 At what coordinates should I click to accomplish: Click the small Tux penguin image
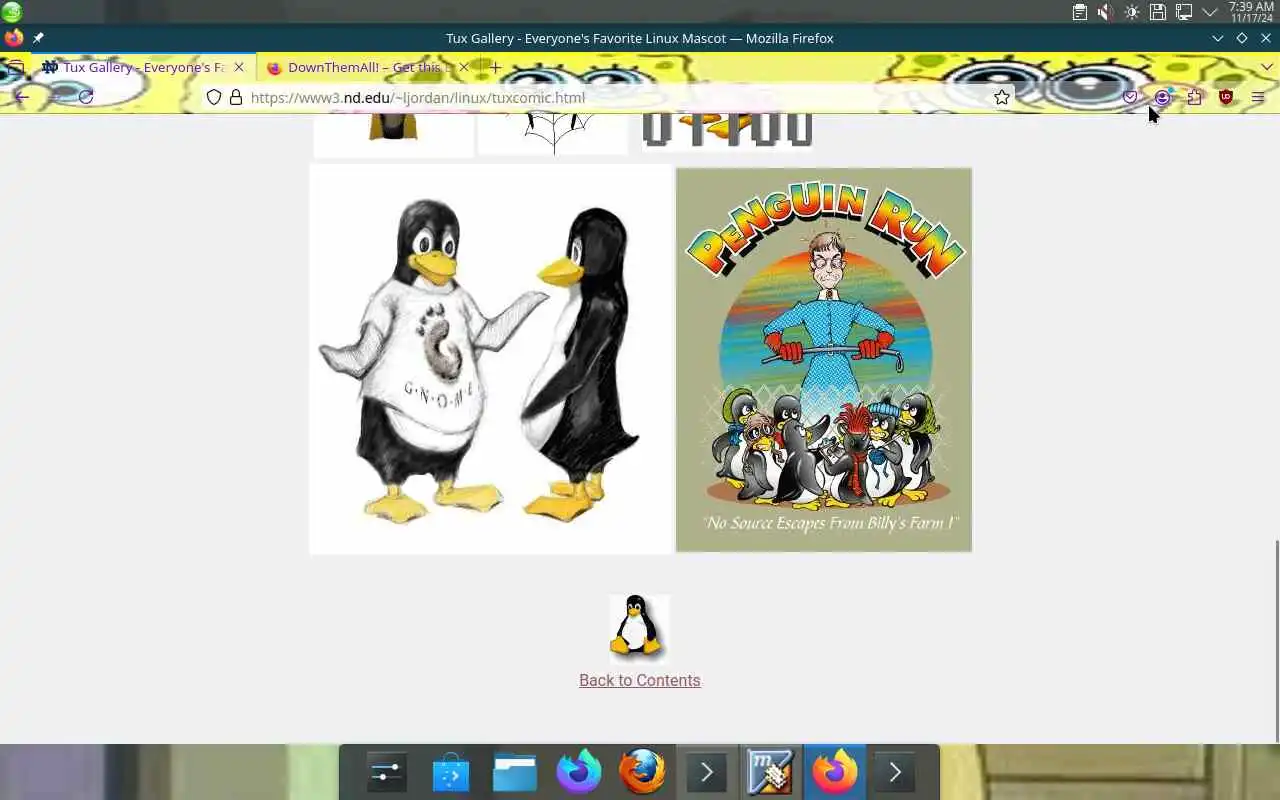[638, 629]
